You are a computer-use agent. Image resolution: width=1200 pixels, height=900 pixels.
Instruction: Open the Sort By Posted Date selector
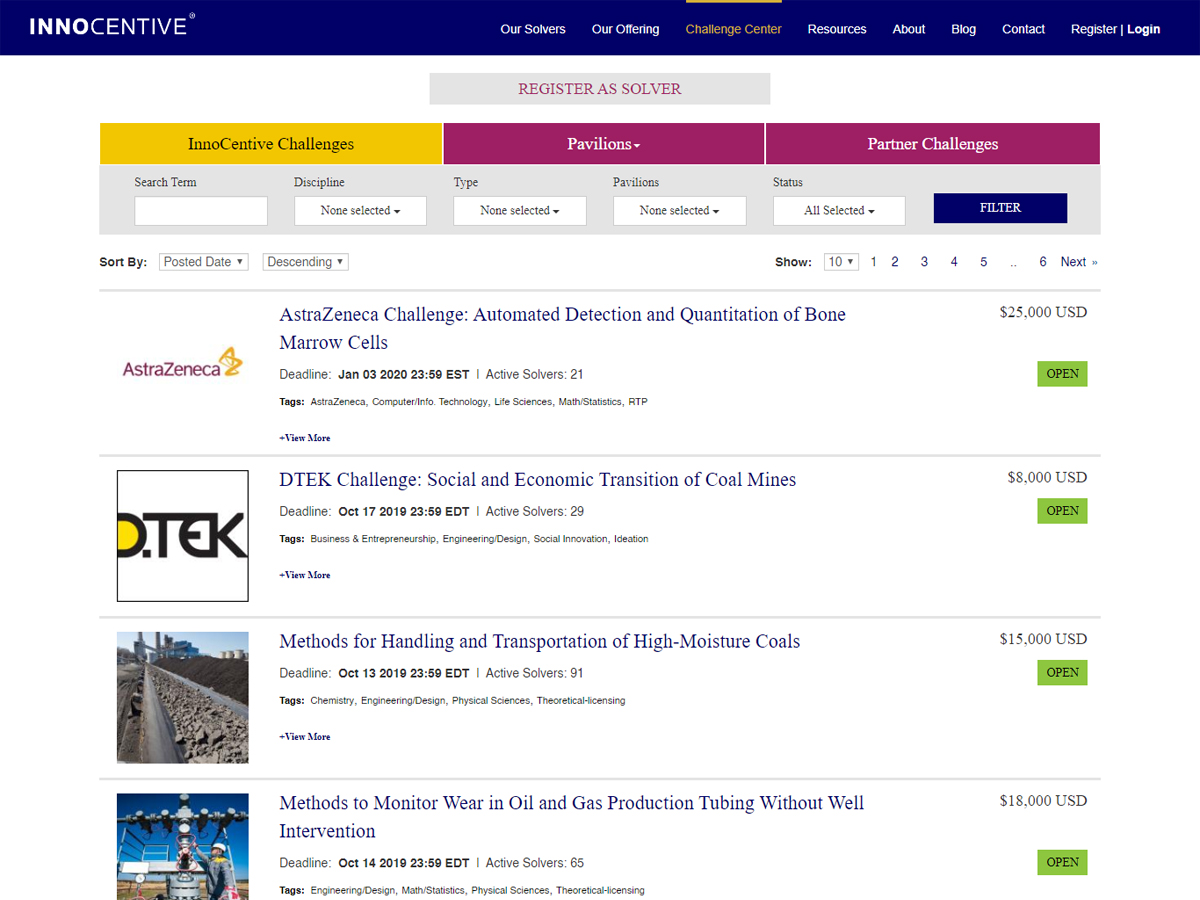pos(204,262)
